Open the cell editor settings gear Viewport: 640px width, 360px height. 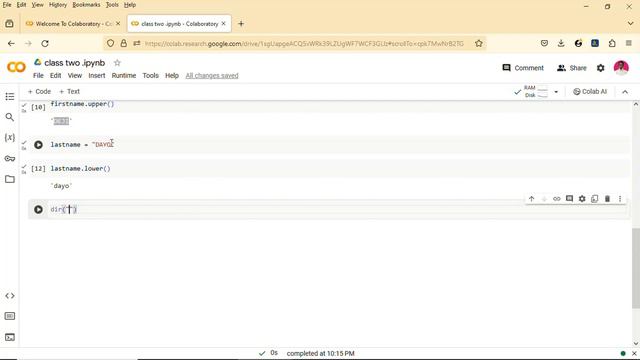click(x=582, y=199)
